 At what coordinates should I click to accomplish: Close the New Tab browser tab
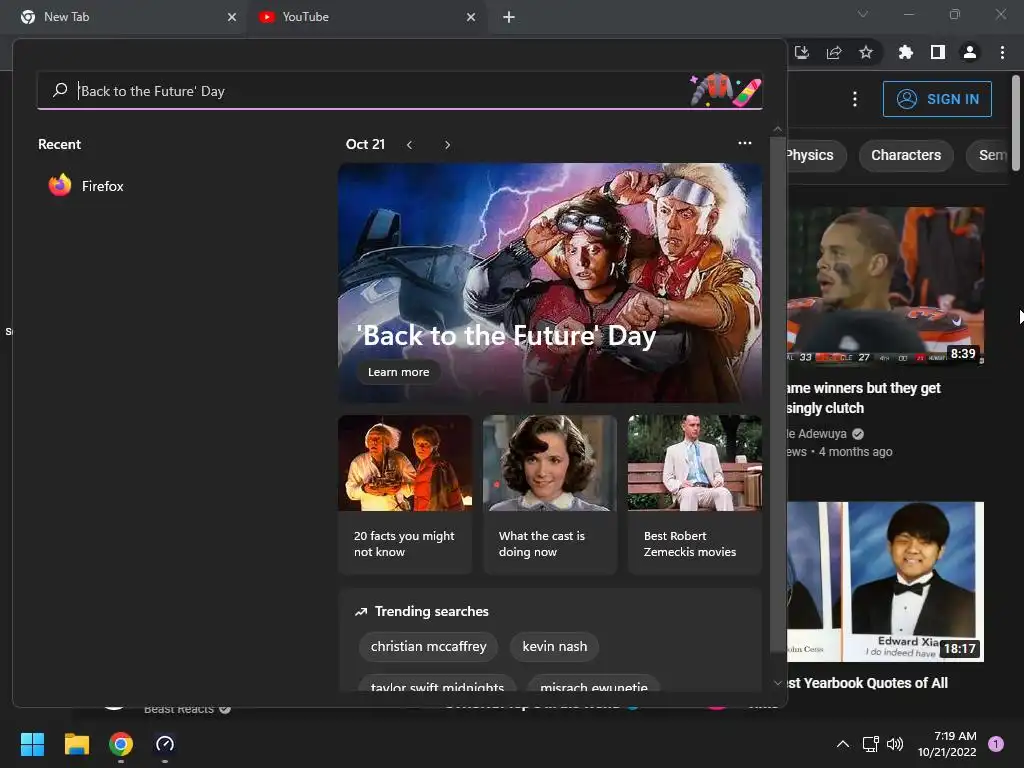tap(232, 17)
